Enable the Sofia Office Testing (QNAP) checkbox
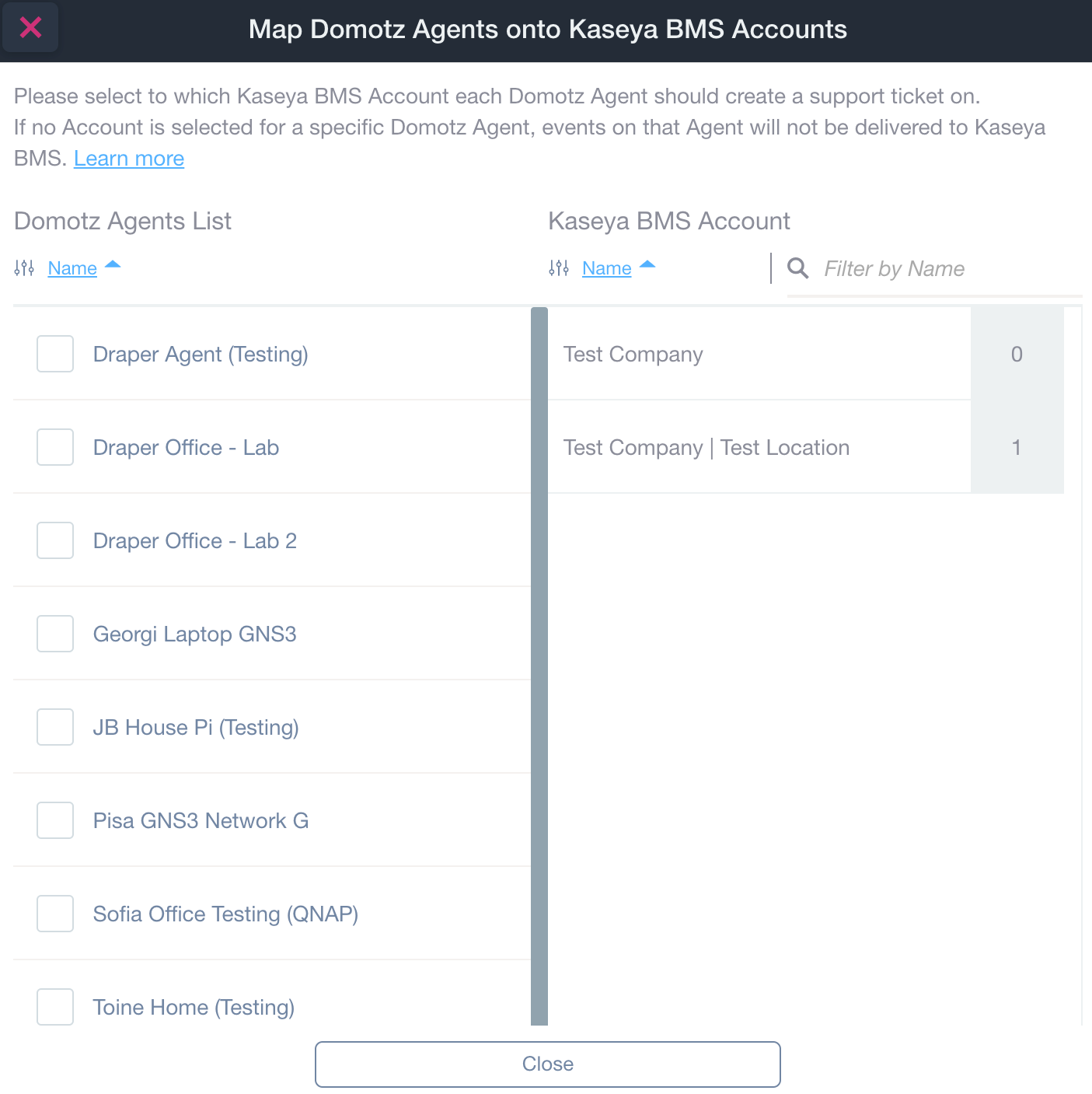 54,914
